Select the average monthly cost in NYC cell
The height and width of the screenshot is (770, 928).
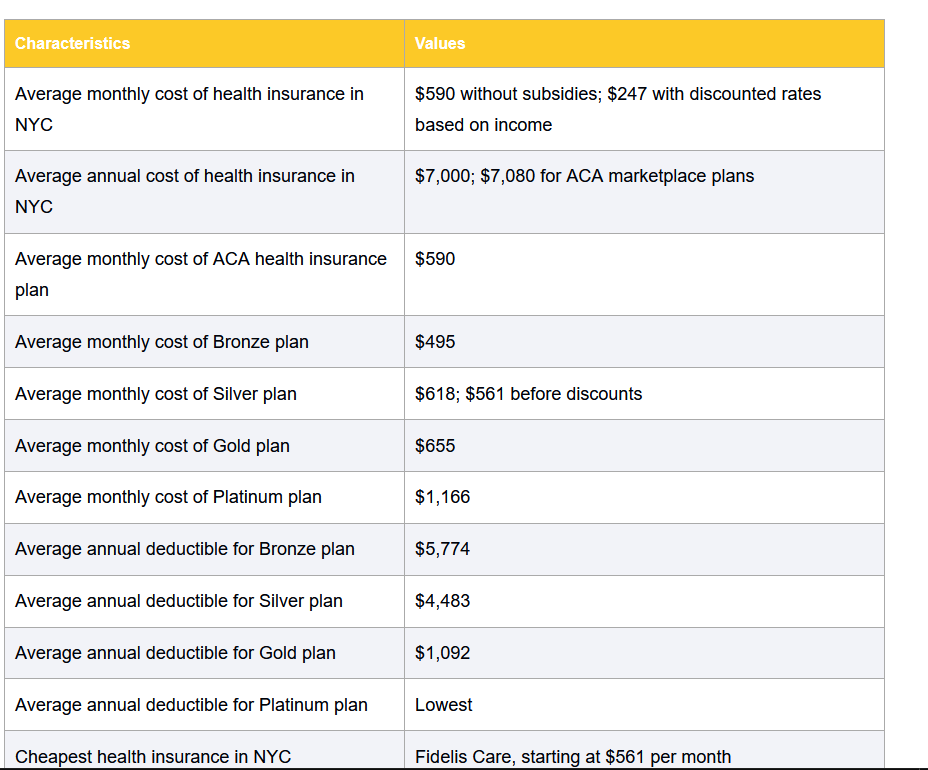189,109
